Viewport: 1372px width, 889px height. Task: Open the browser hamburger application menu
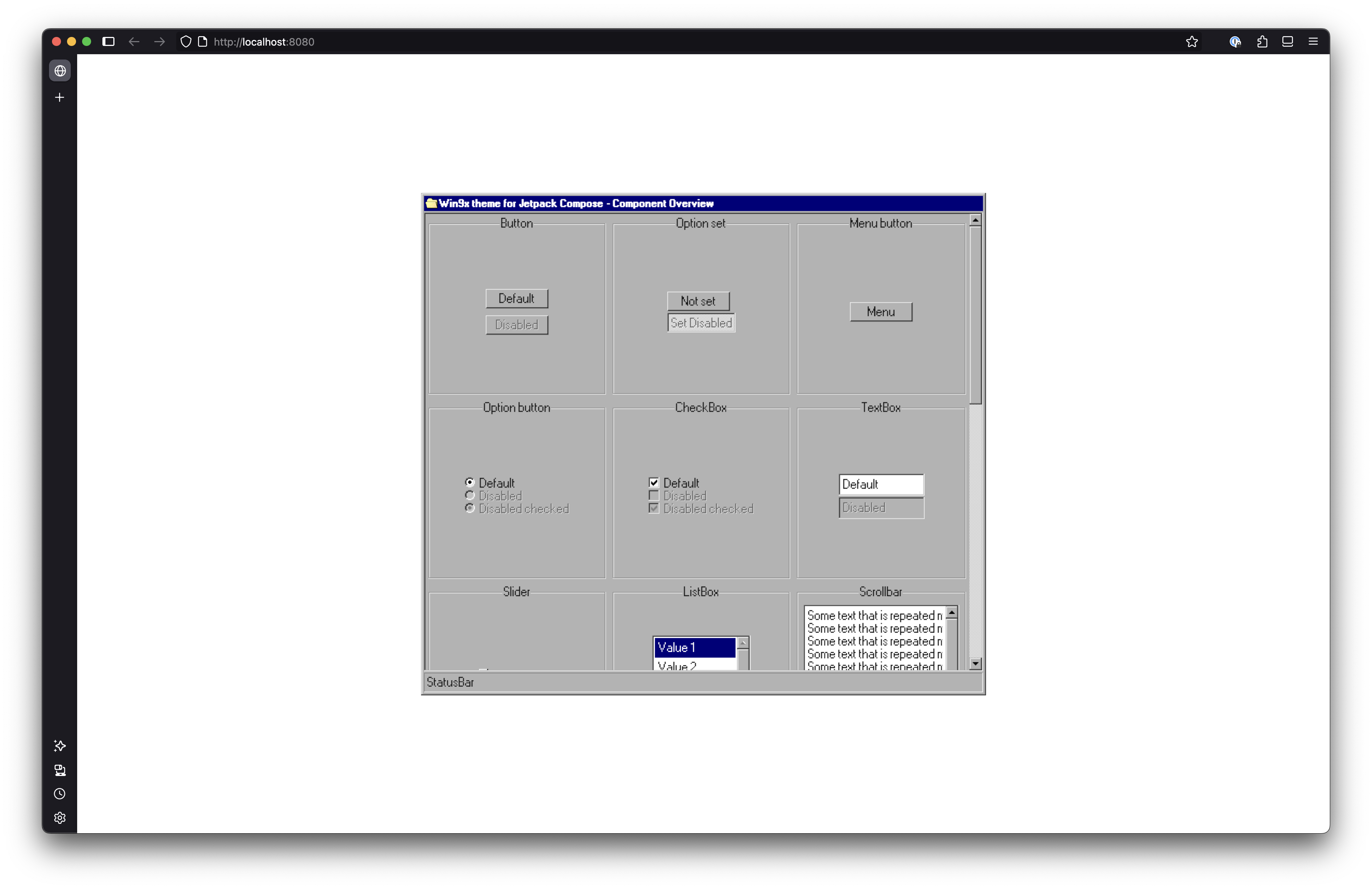1313,41
